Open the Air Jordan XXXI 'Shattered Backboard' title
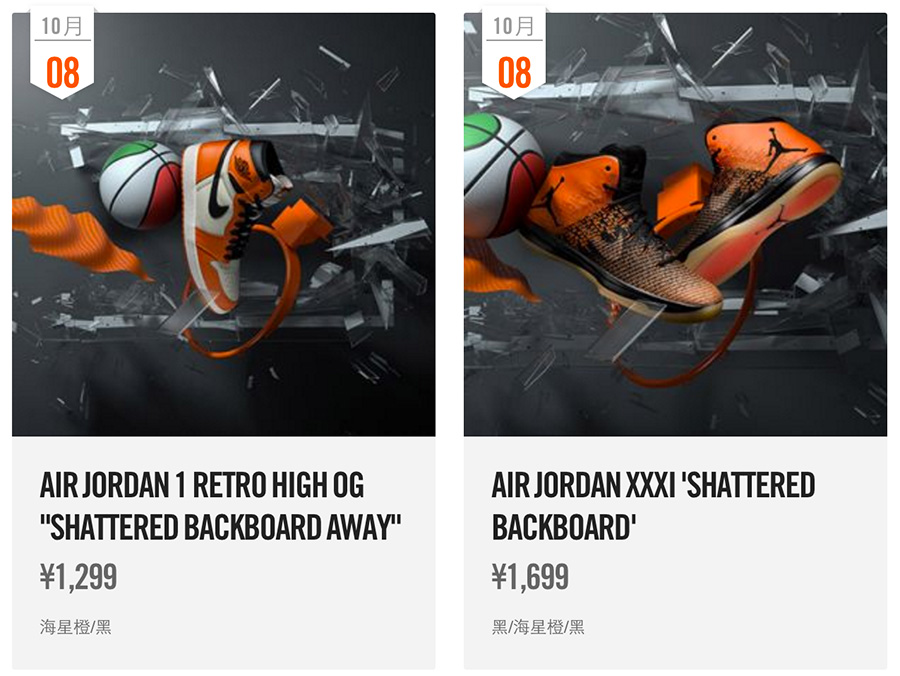The image size is (900, 676). 653,506
